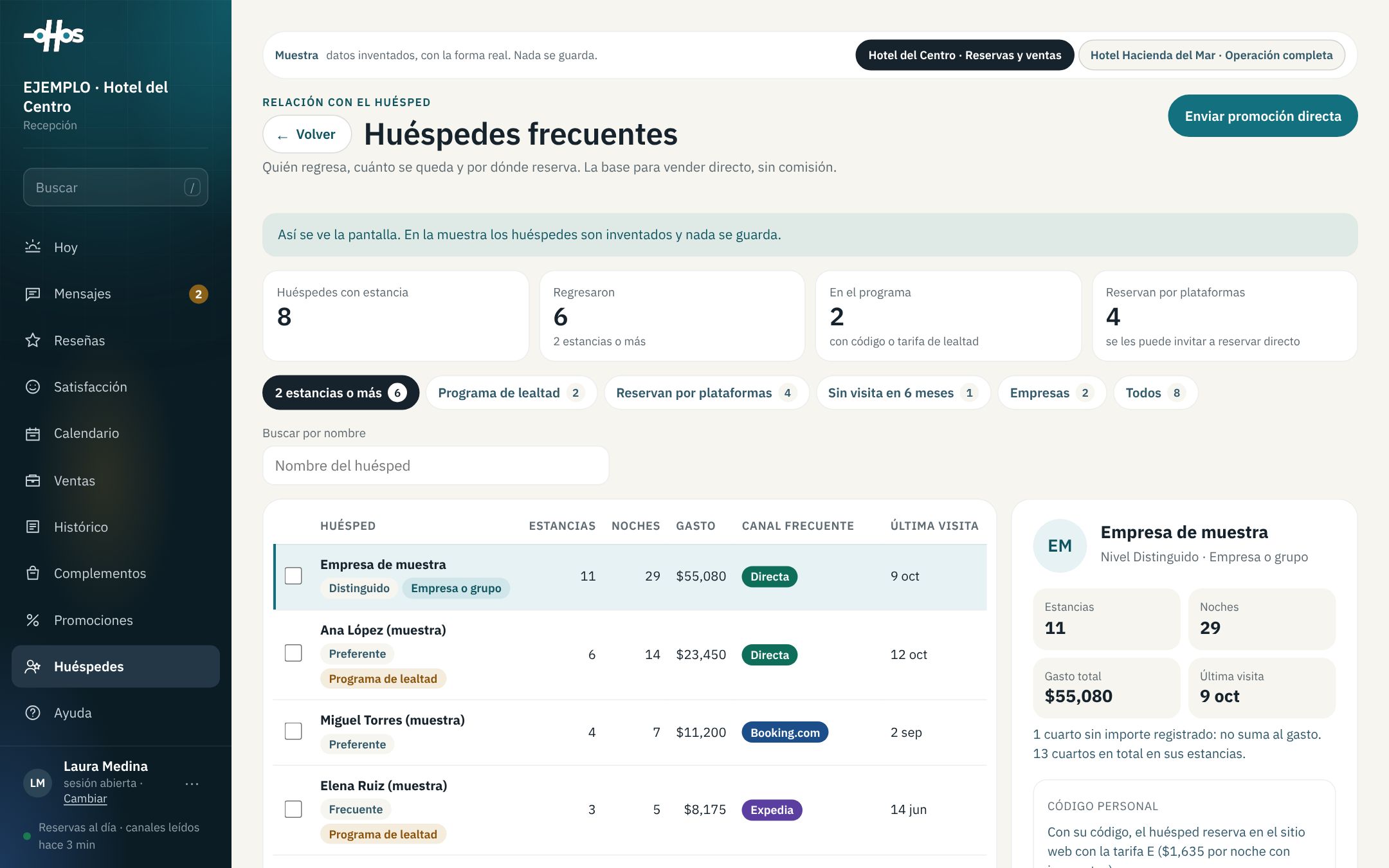This screenshot has width=1389, height=868.
Task: Open the three-dot menu beside Laura Medina
Action: pos(192,783)
